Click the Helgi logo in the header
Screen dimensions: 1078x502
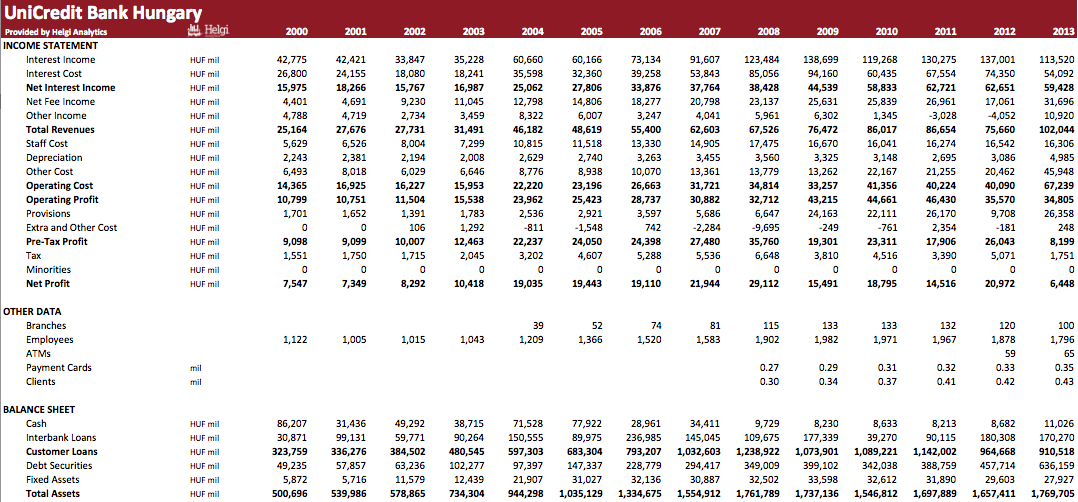pos(208,31)
